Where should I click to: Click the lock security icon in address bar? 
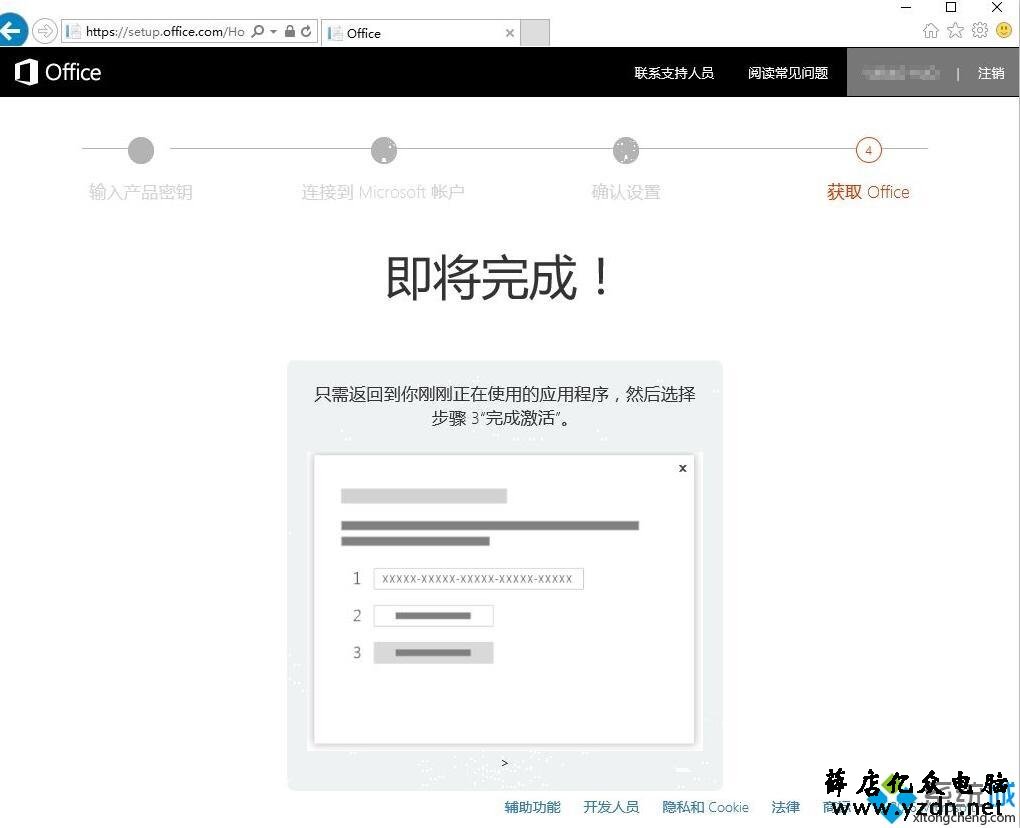290,31
